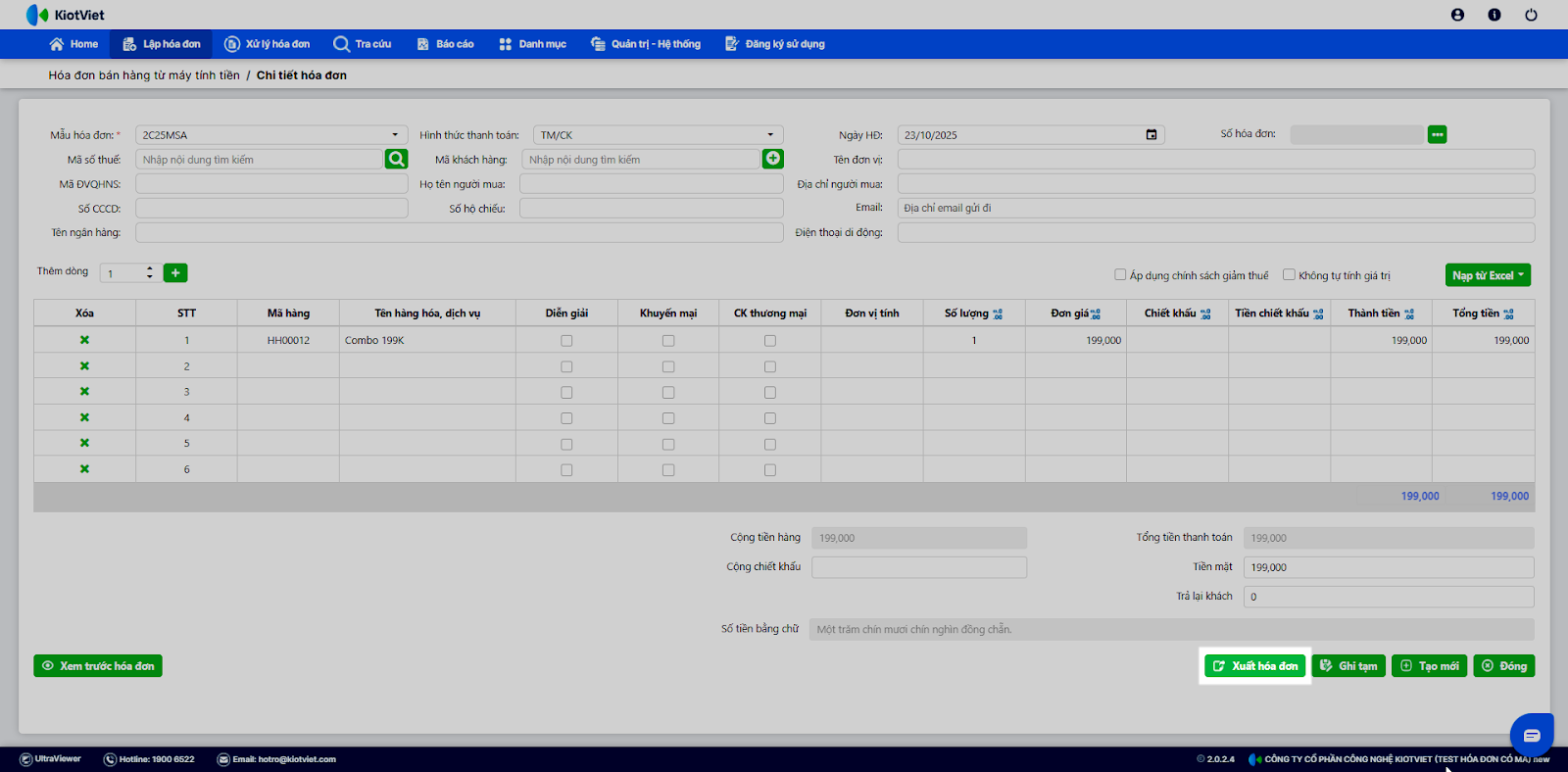Screen dimensions: 1568x772
Task: Click the Email address input field
Action: tap(1215, 208)
